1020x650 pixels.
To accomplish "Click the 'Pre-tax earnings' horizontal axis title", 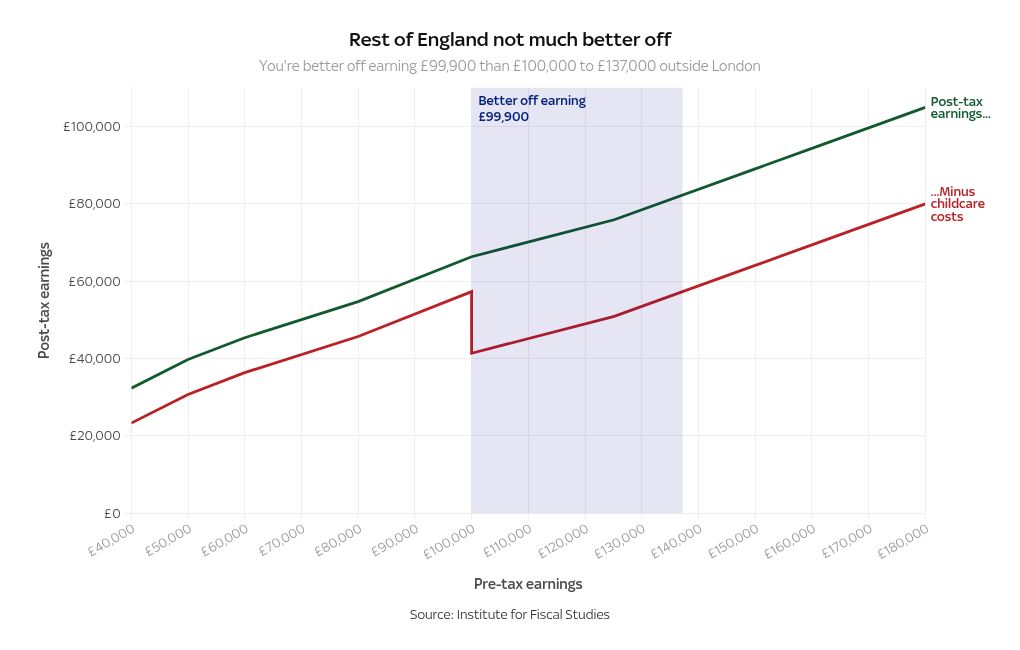I will (x=527, y=584).
